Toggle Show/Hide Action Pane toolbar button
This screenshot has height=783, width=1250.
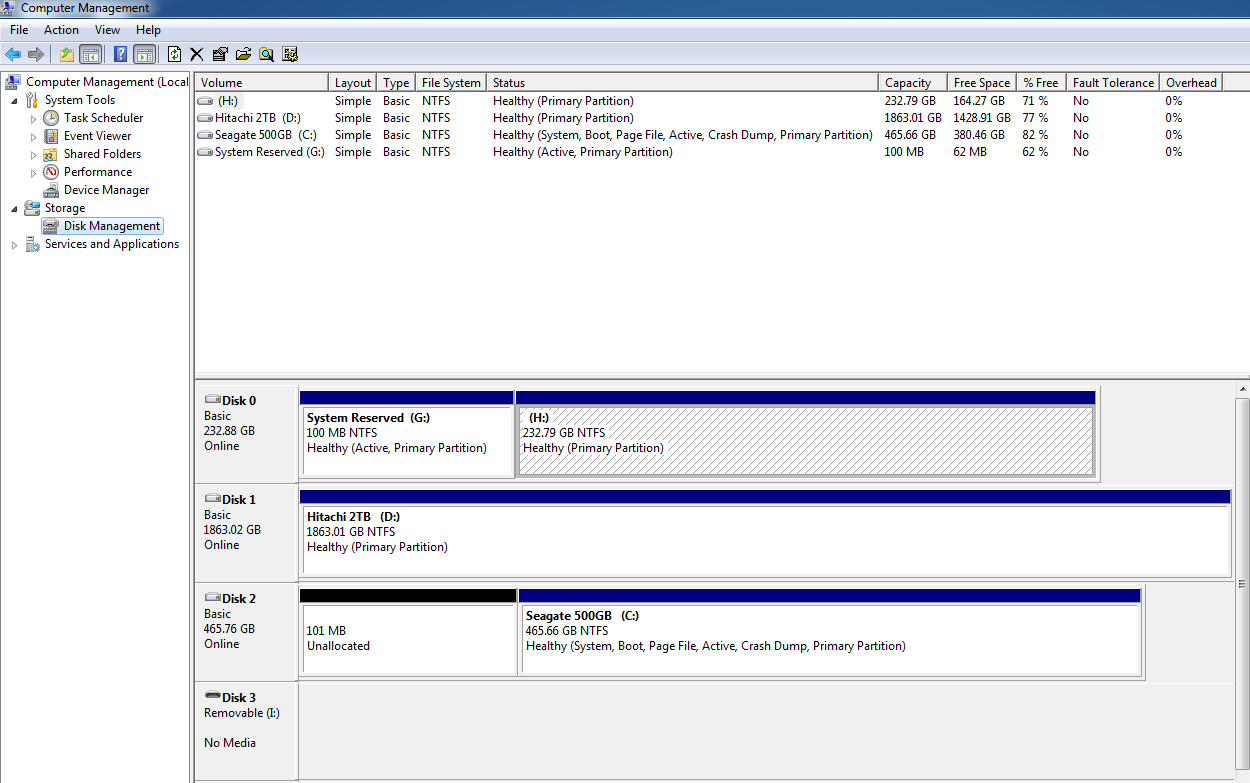[x=144, y=54]
